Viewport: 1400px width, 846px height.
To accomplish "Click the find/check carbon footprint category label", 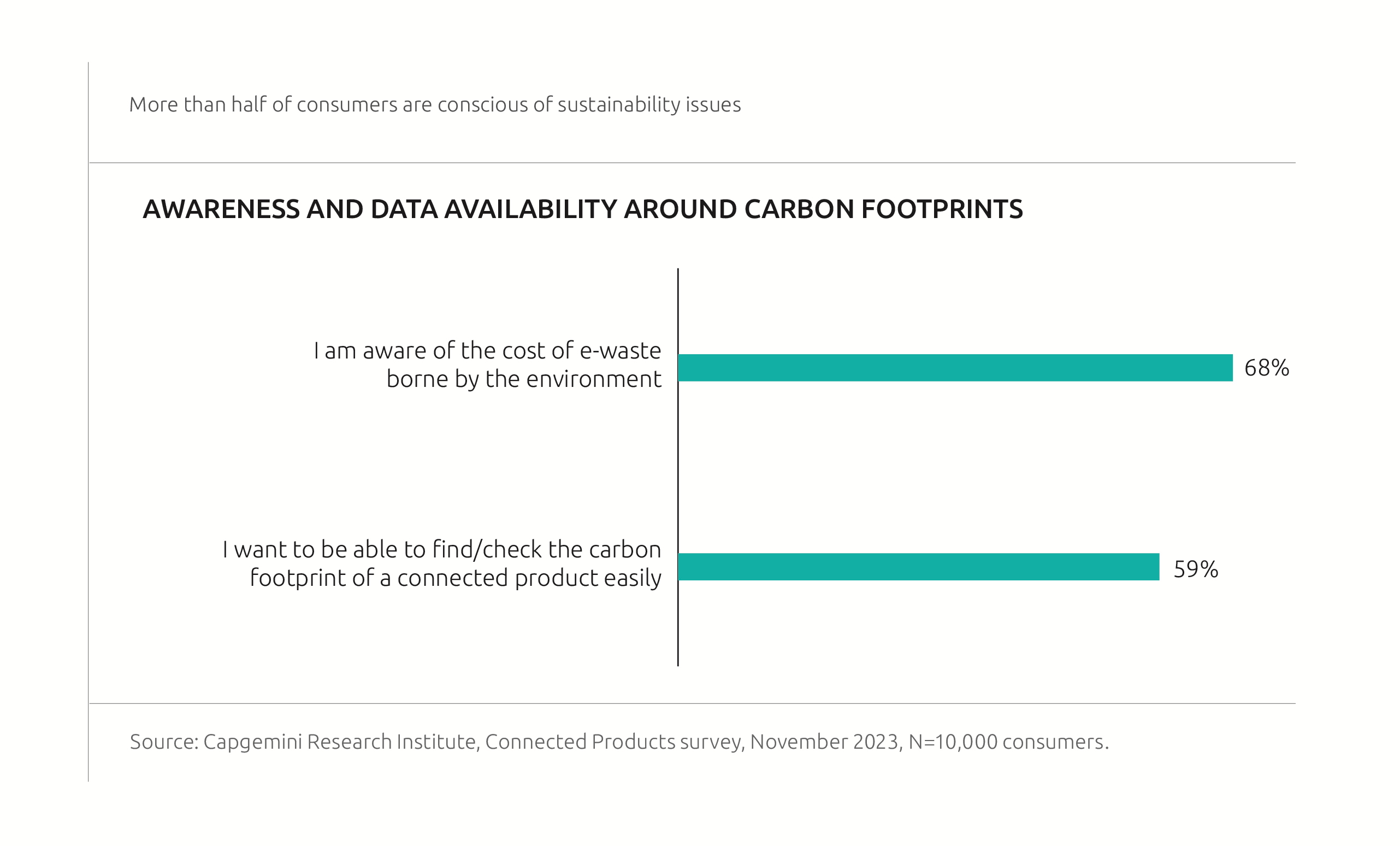I will [x=441, y=563].
